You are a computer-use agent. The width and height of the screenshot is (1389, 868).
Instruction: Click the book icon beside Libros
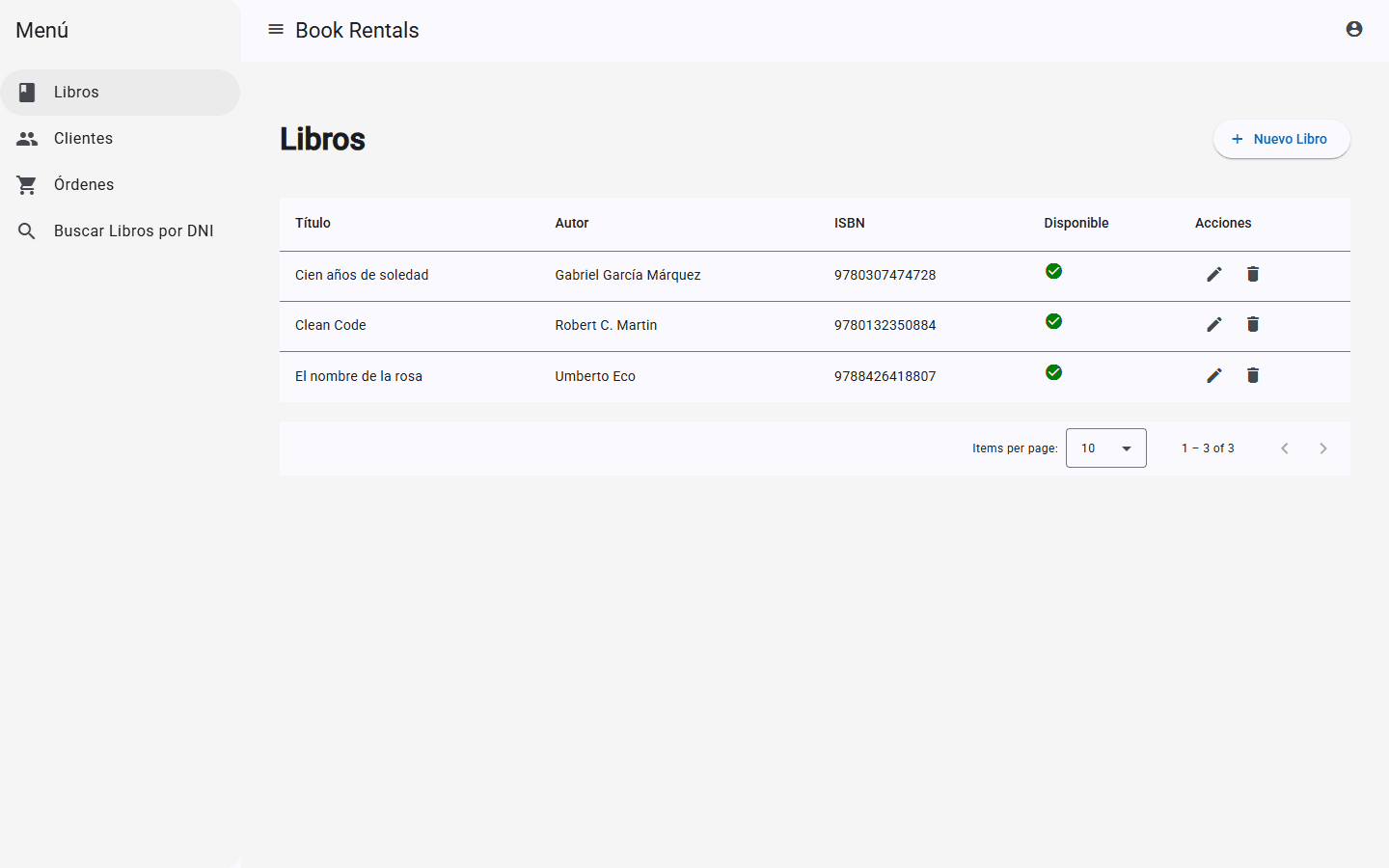pos(27,93)
